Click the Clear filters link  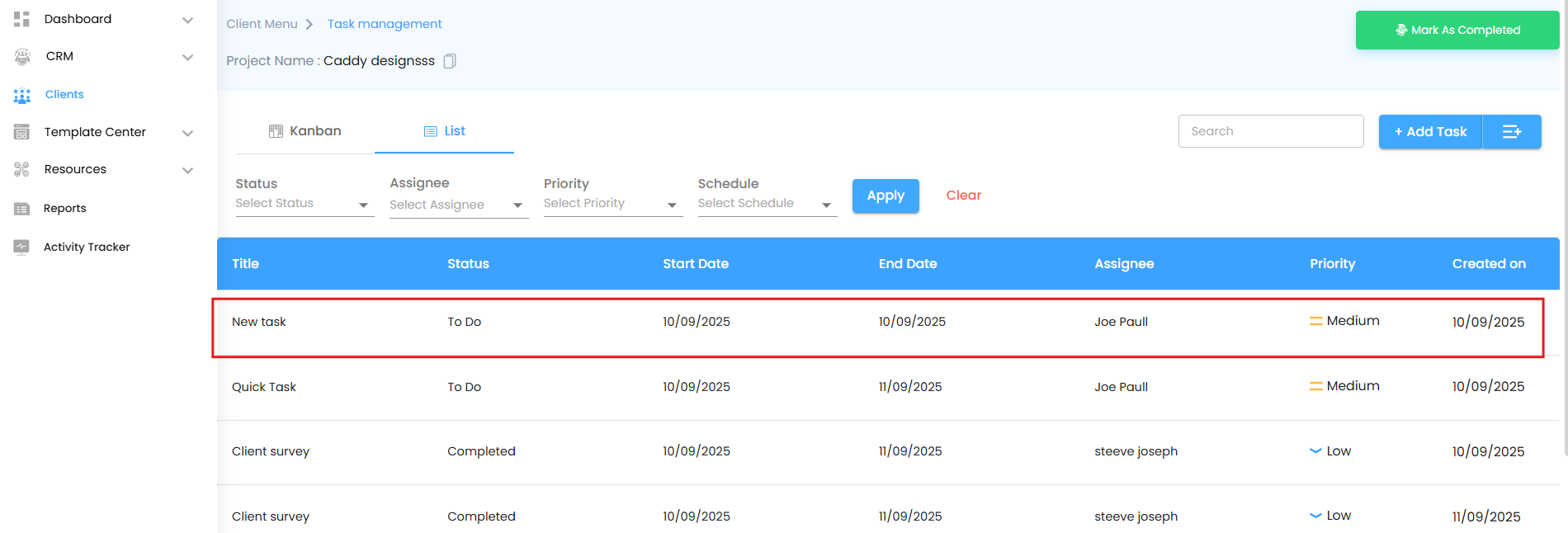click(x=963, y=196)
